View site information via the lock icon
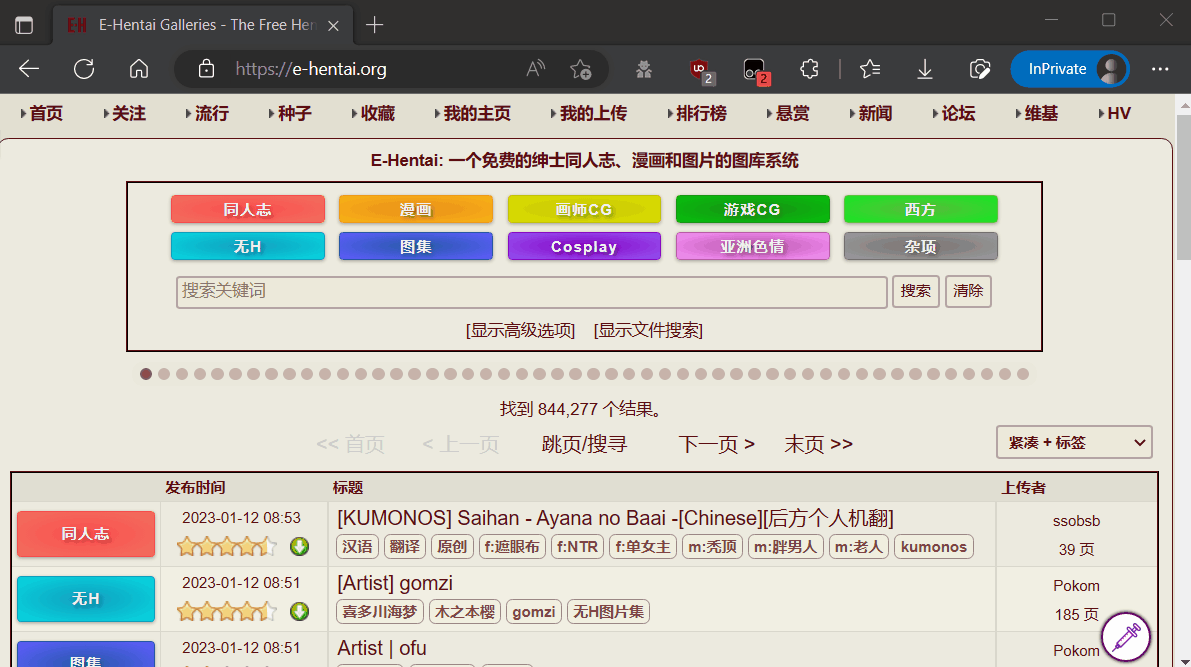1191x667 pixels. click(206, 69)
